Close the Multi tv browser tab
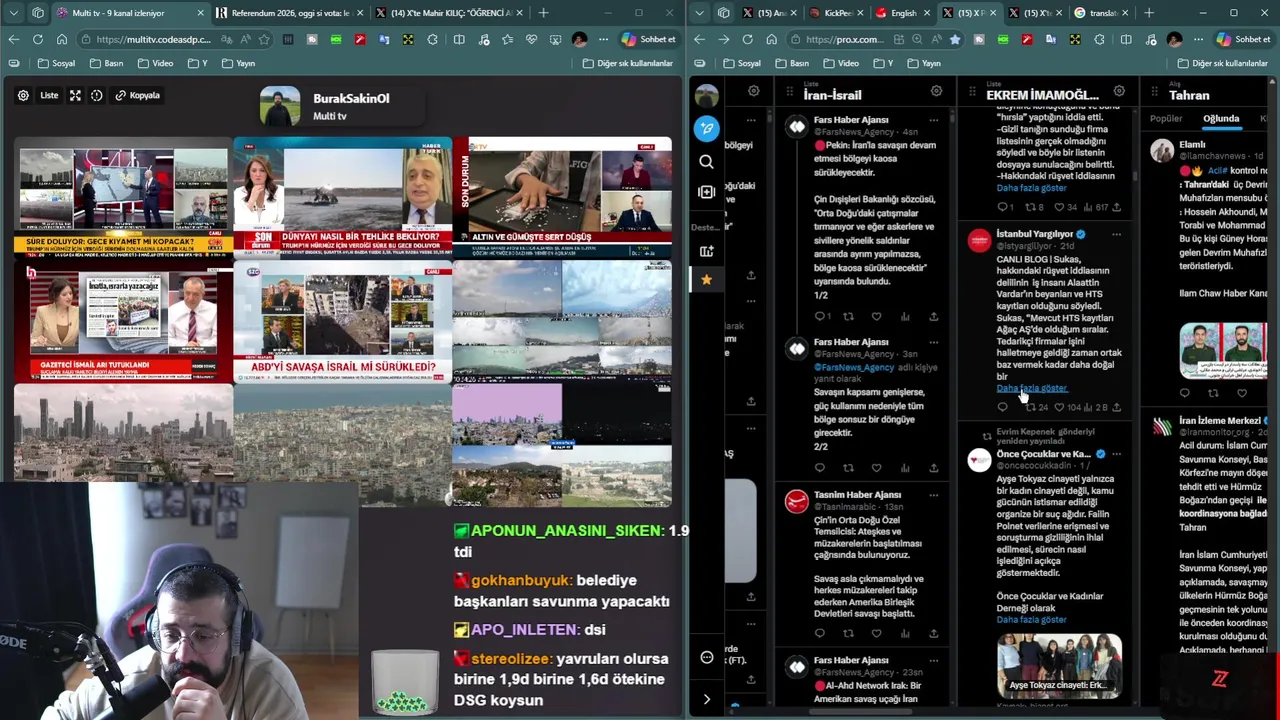Screen dimensions: 1280x720 [200, 13]
